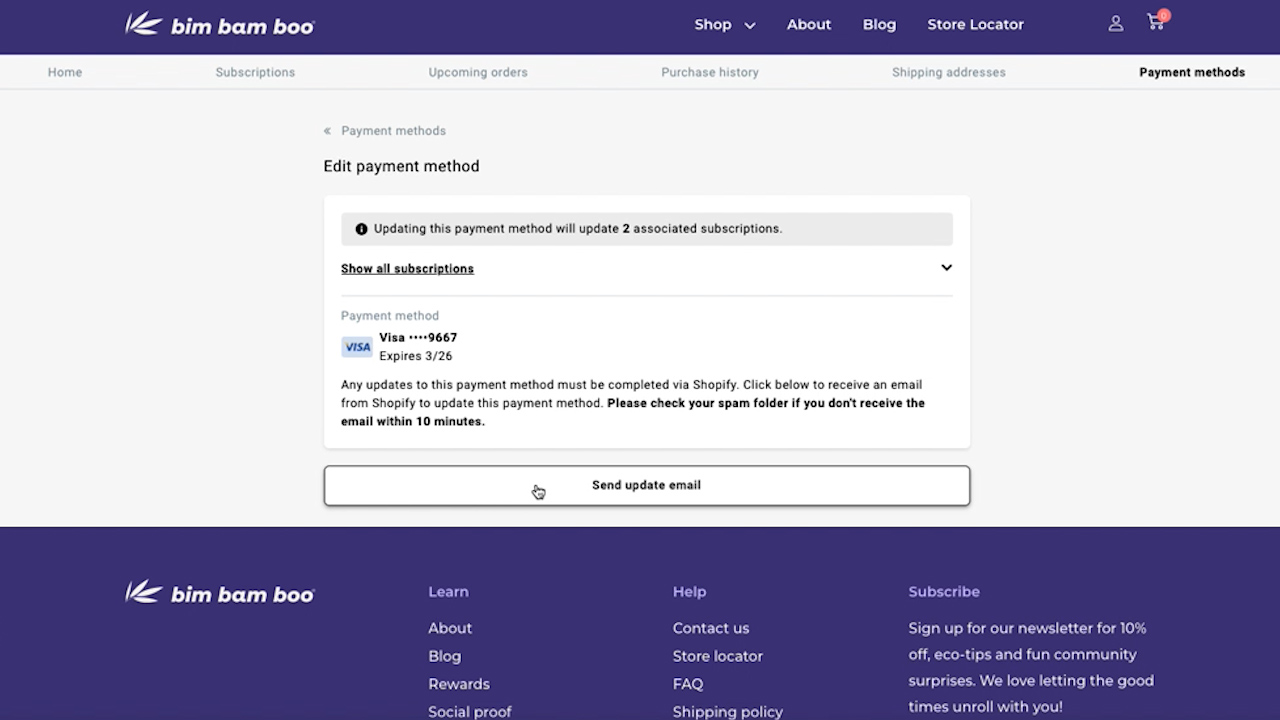Open the Upcoming orders tab
1280x720 pixels.
pyautogui.click(x=478, y=72)
